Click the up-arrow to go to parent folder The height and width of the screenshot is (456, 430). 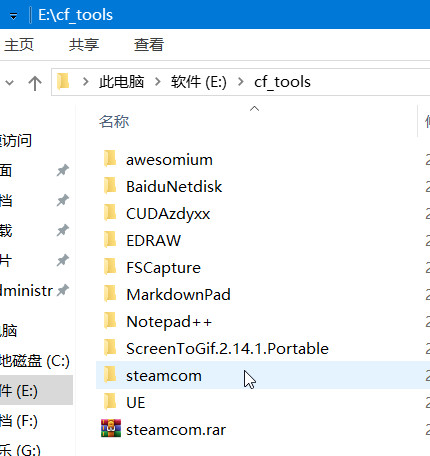click(35, 83)
